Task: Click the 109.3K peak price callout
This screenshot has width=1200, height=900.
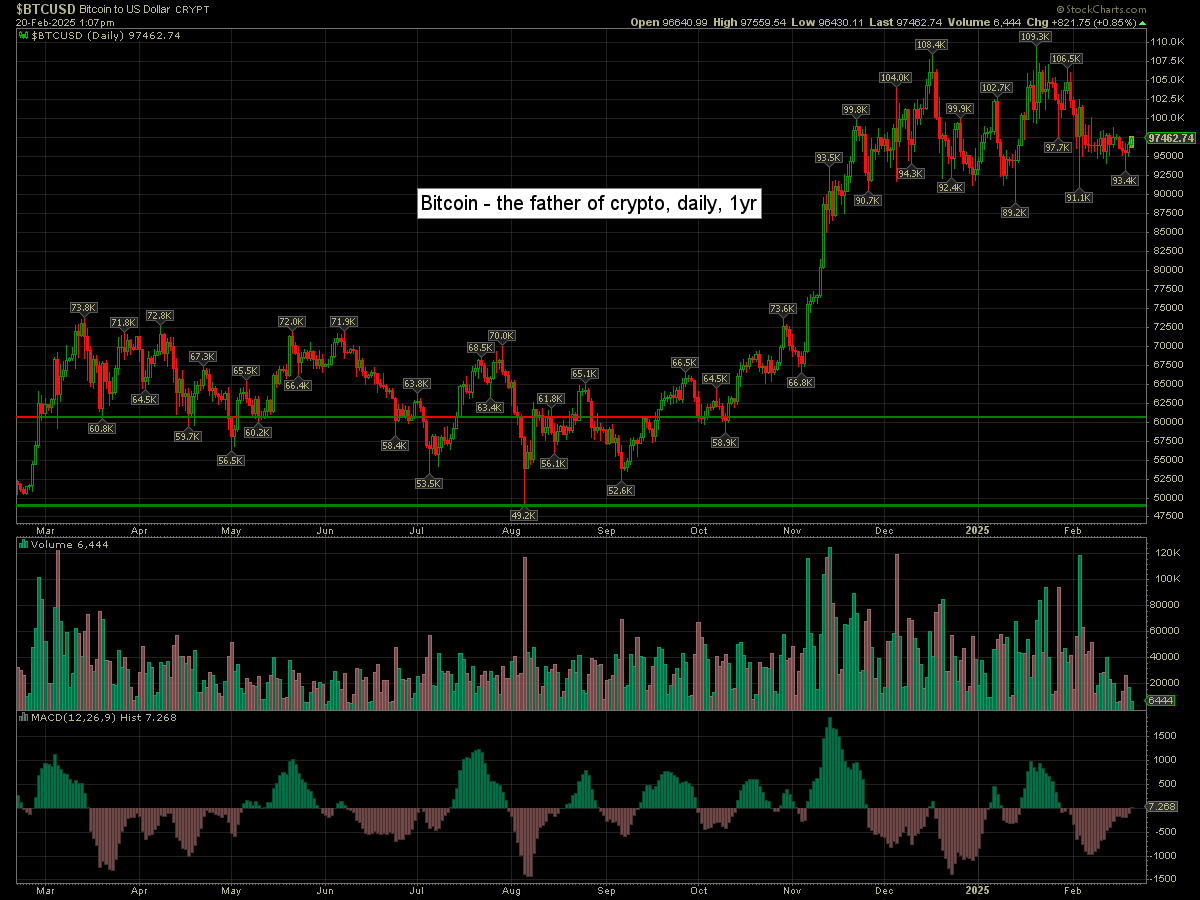Action: pos(1035,37)
